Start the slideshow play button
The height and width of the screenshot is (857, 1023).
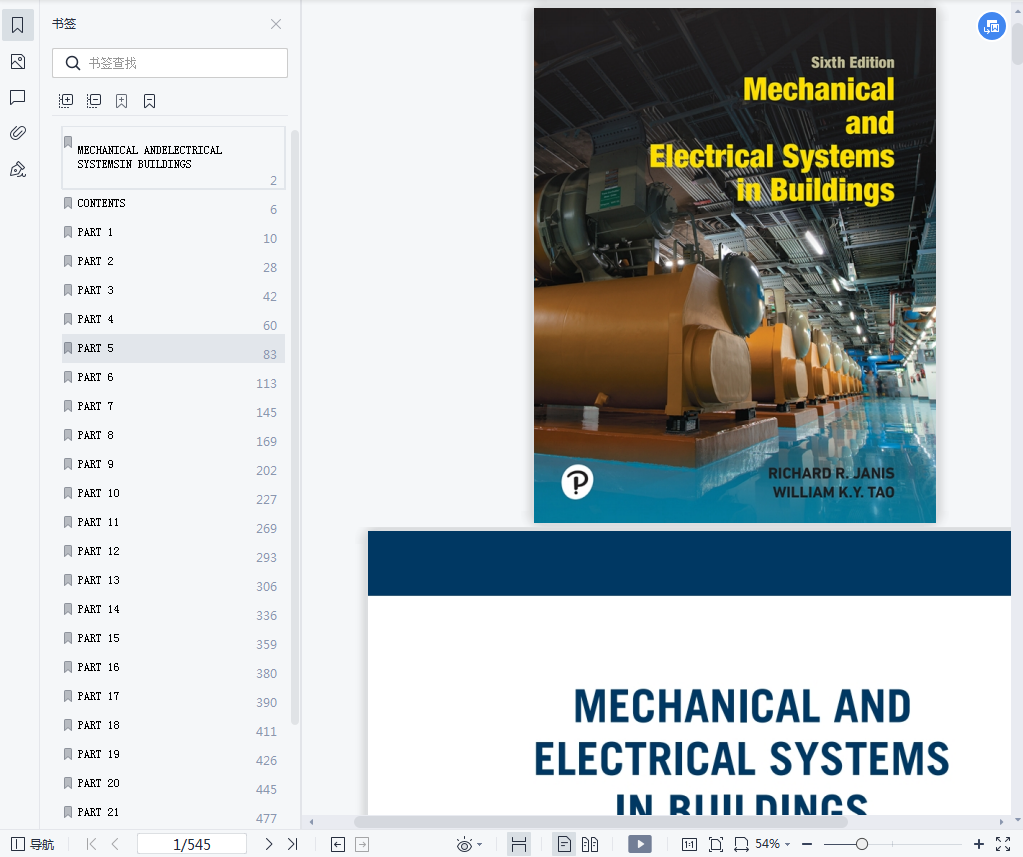point(640,845)
